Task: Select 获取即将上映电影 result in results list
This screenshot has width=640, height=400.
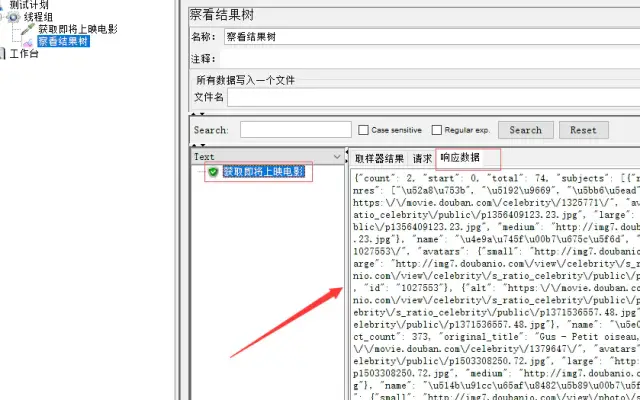Action: pyautogui.click(x=264, y=172)
